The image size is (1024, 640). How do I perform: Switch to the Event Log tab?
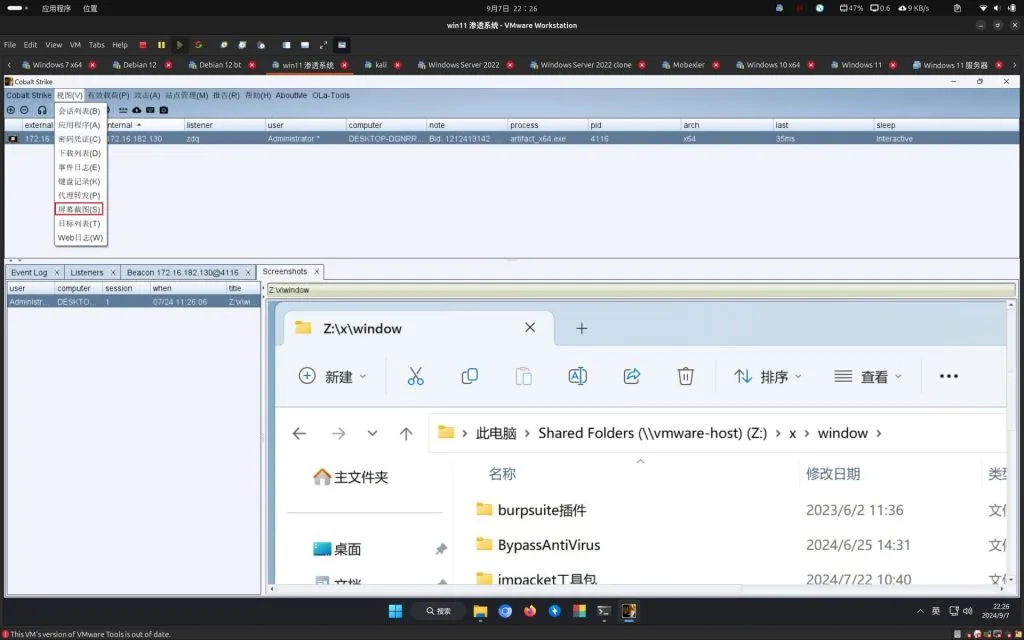point(29,272)
